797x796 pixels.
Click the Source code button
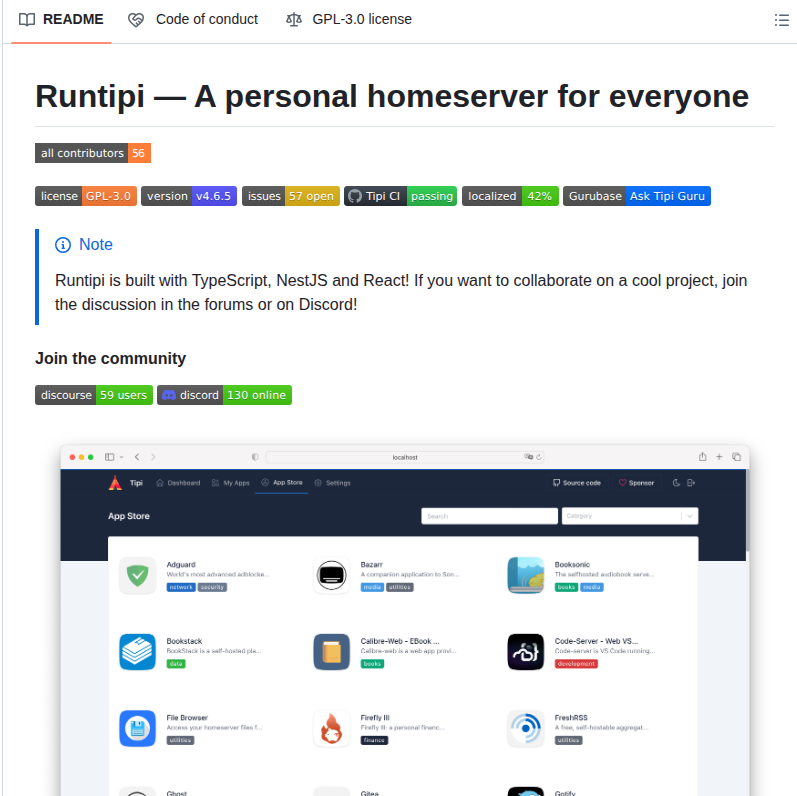pyautogui.click(x=577, y=483)
